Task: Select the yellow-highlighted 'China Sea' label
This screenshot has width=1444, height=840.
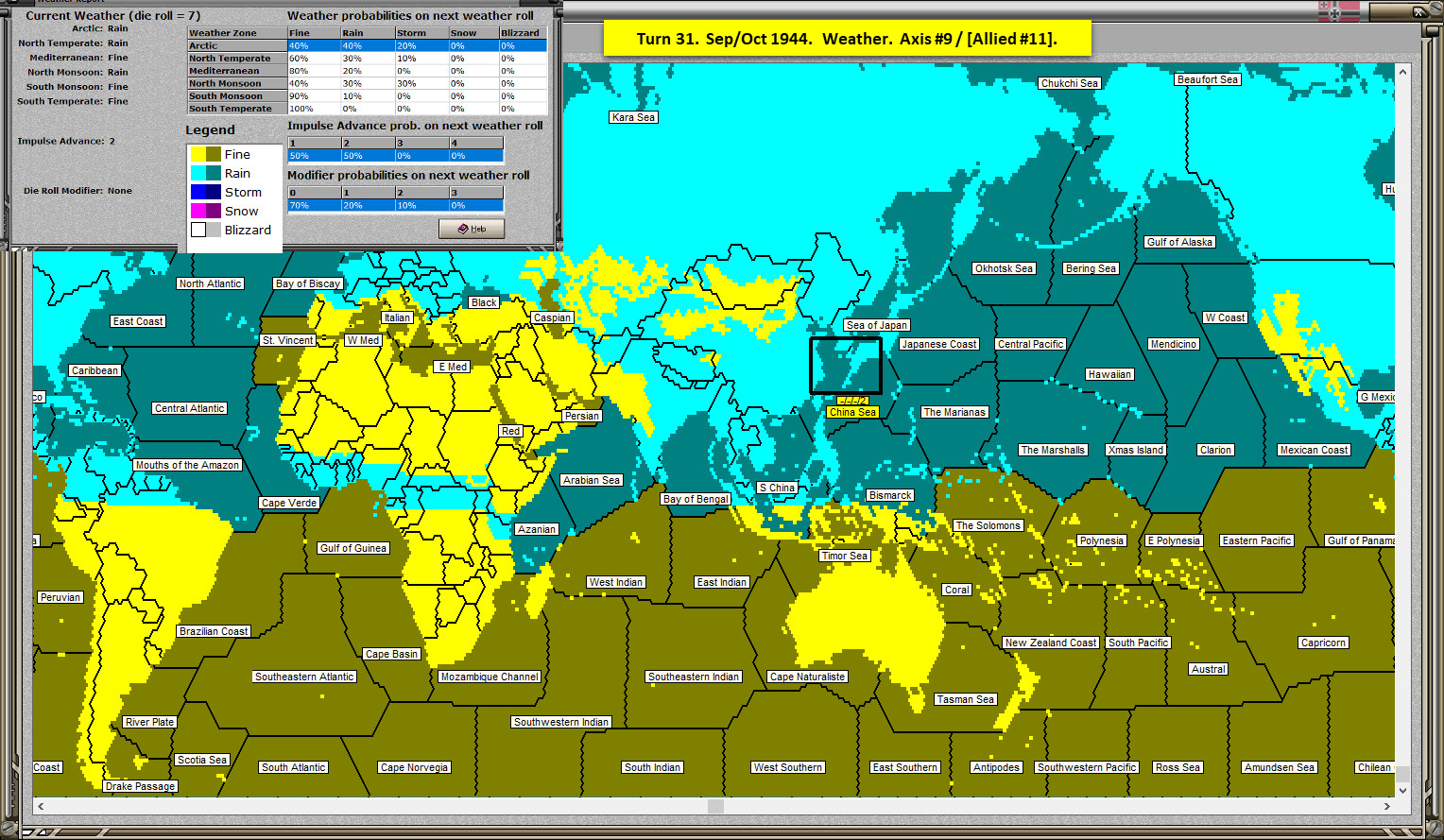Action: (852, 412)
